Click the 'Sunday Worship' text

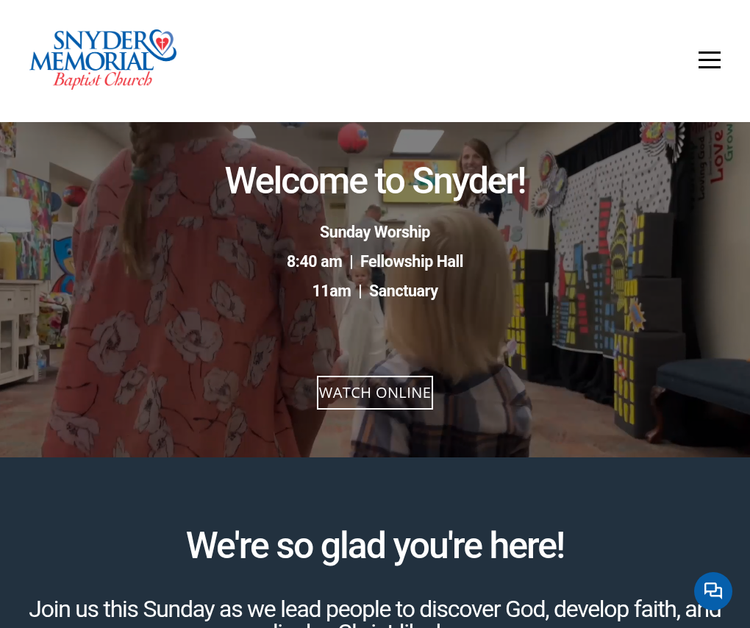point(375,232)
